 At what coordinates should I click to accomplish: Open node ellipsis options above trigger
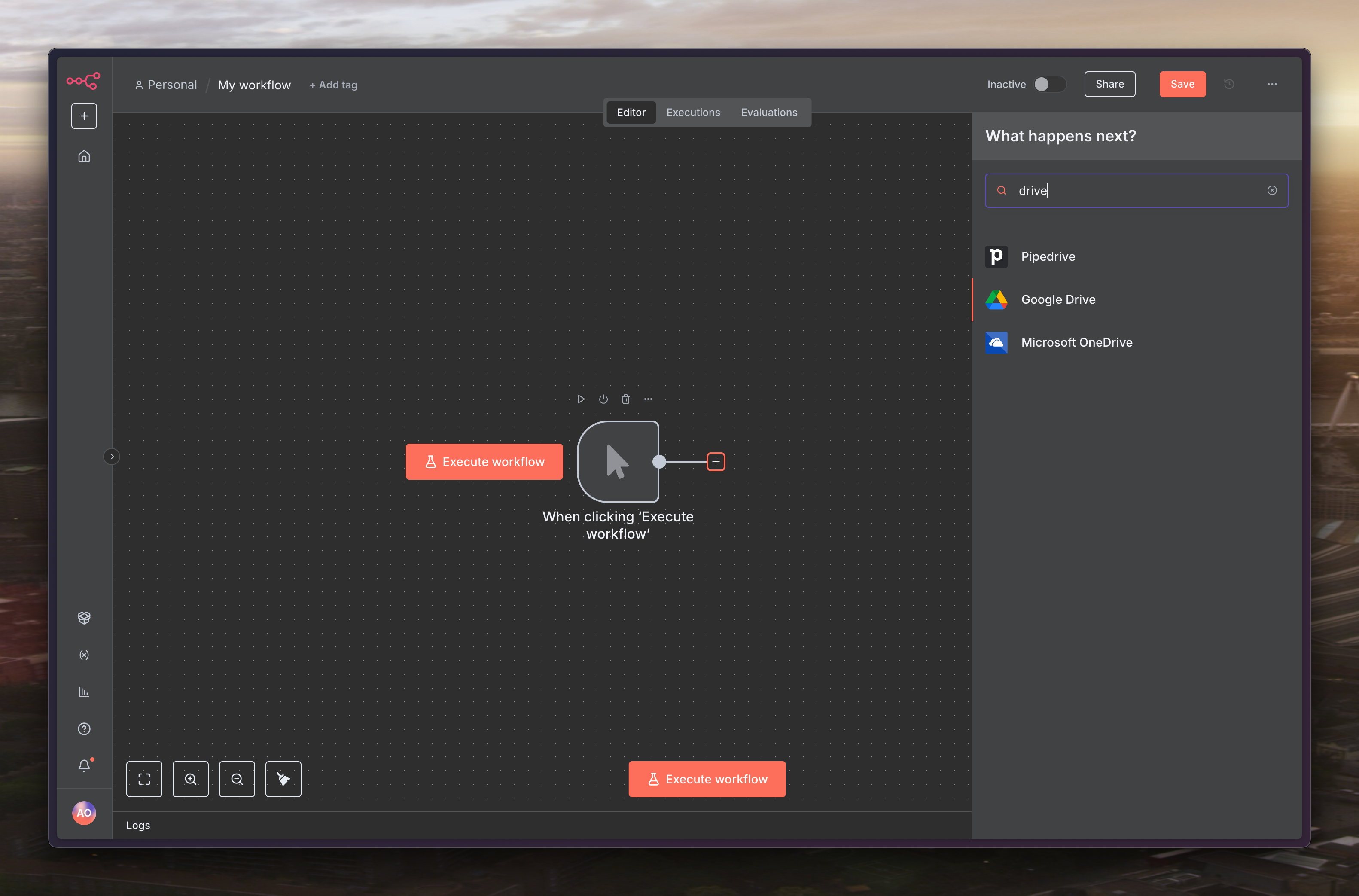click(x=648, y=399)
